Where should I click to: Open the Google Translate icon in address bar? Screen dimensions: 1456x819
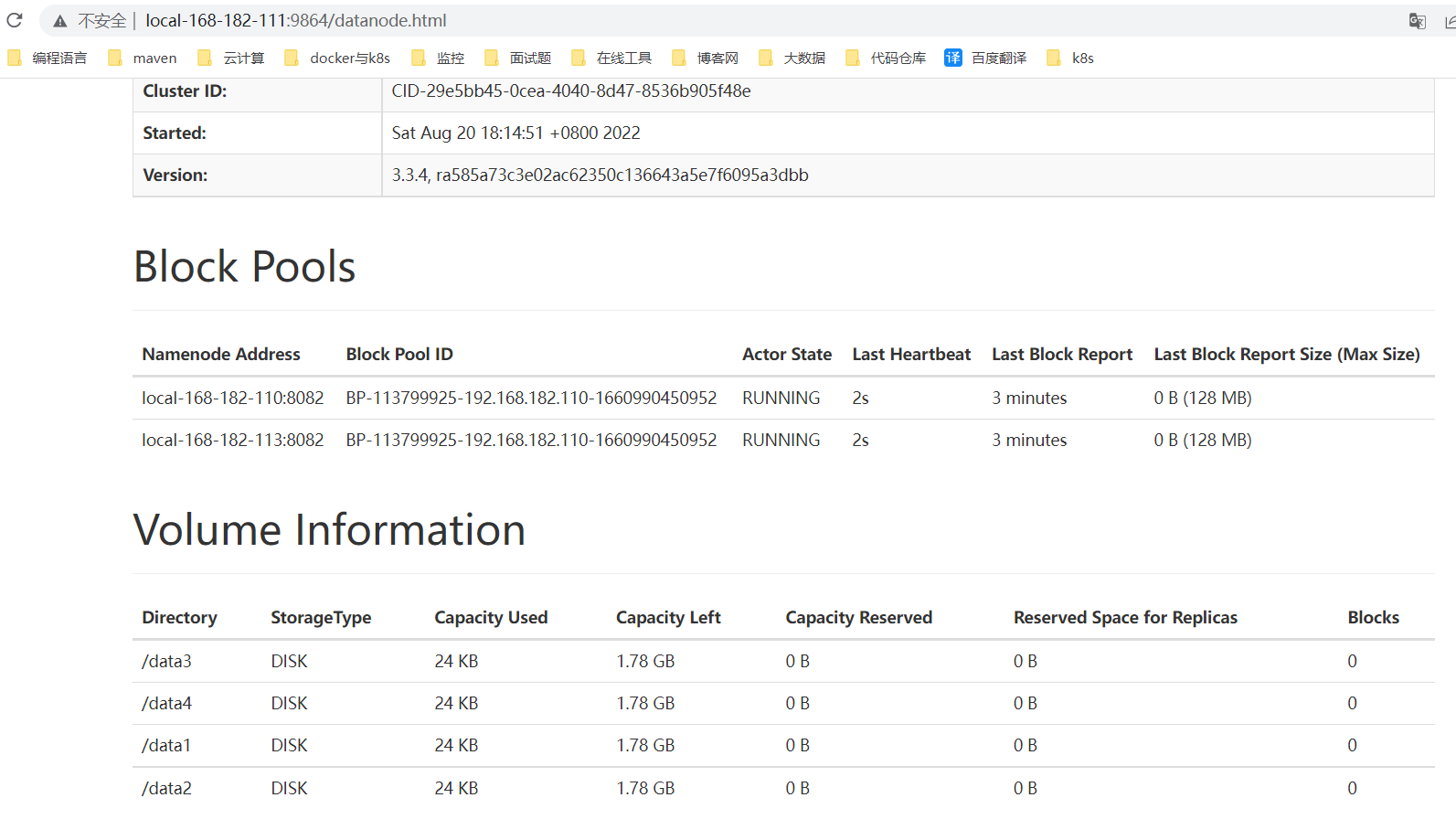click(x=1418, y=21)
